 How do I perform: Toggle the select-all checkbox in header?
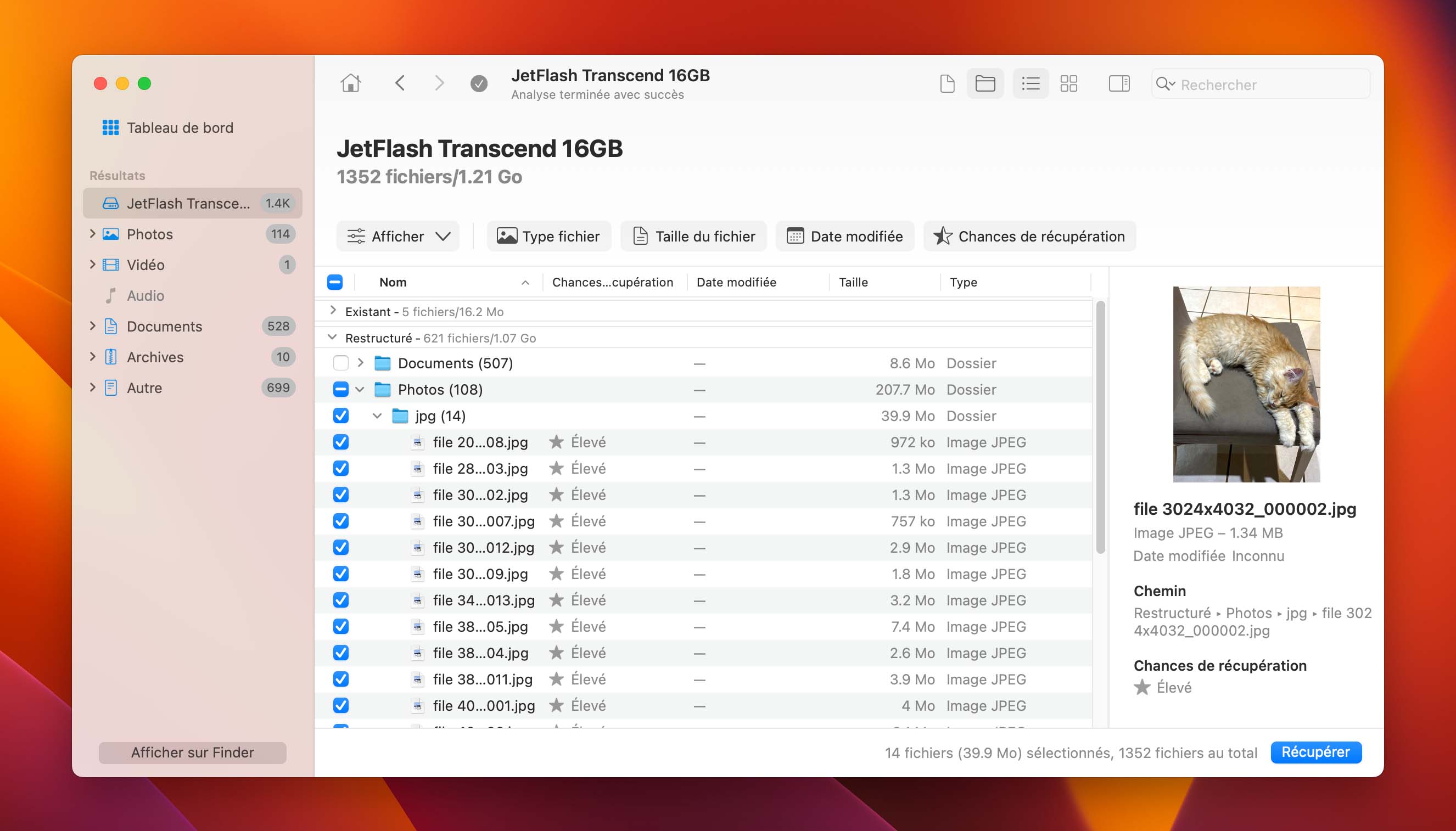coord(335,282)
